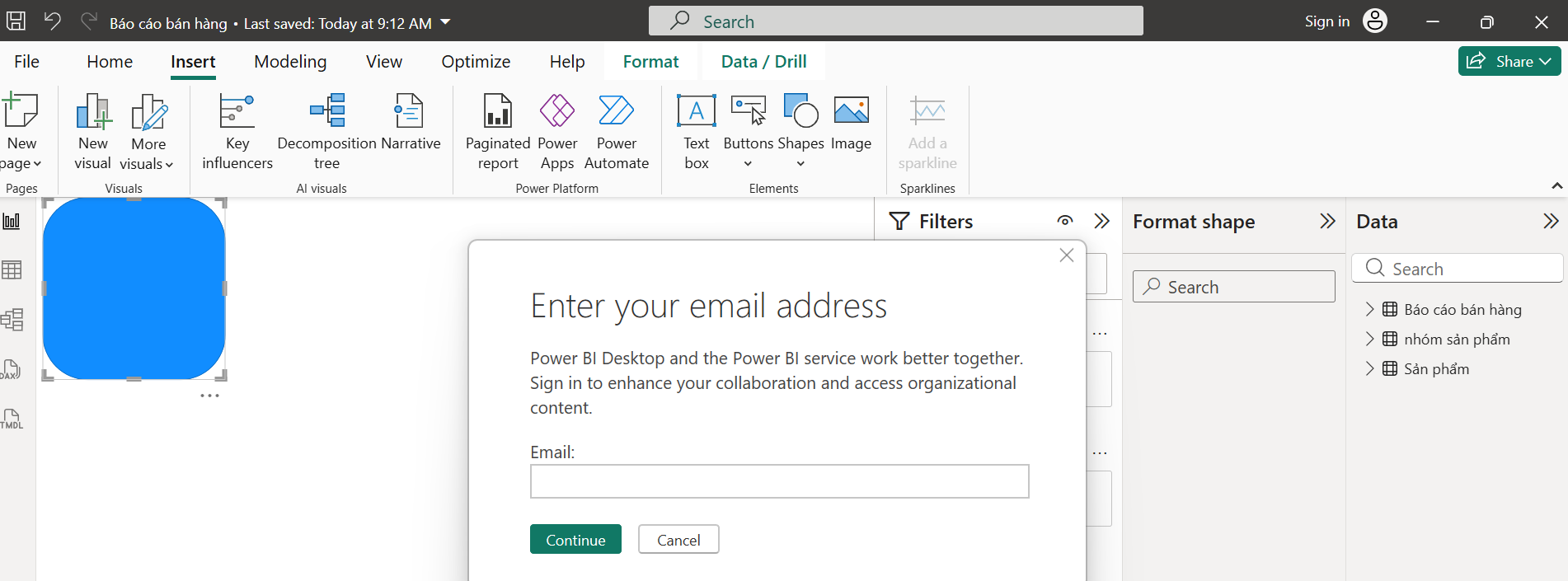Insert a New visual
The image size is (1568, 581).
point(92,132)
